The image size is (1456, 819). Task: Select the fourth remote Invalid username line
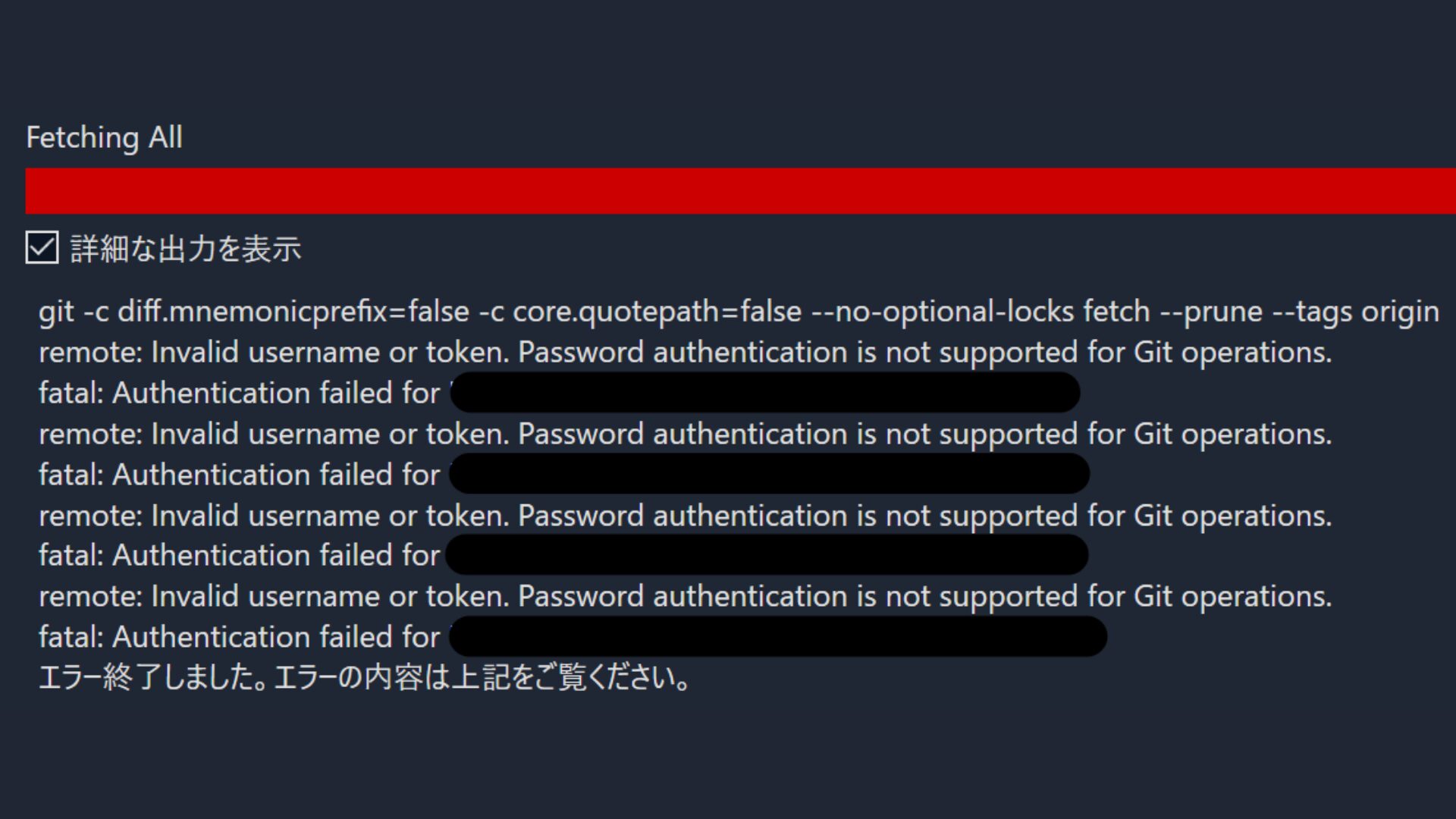click(685, 596)
